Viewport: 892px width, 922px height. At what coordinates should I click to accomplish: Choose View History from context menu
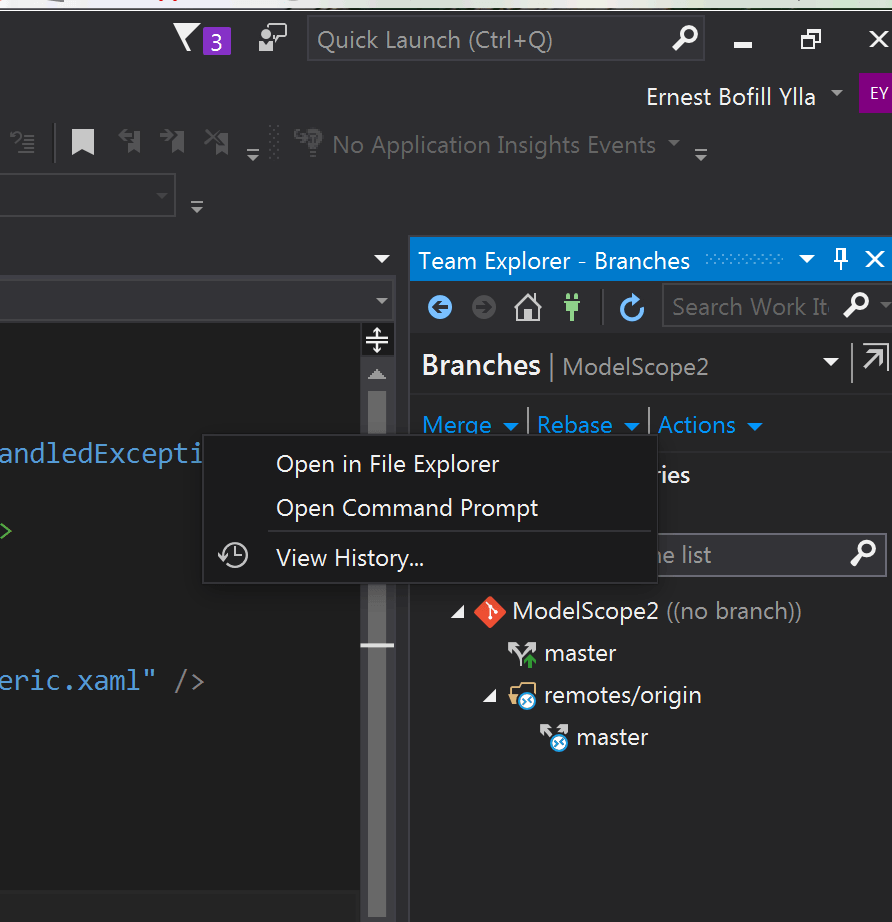349,558
